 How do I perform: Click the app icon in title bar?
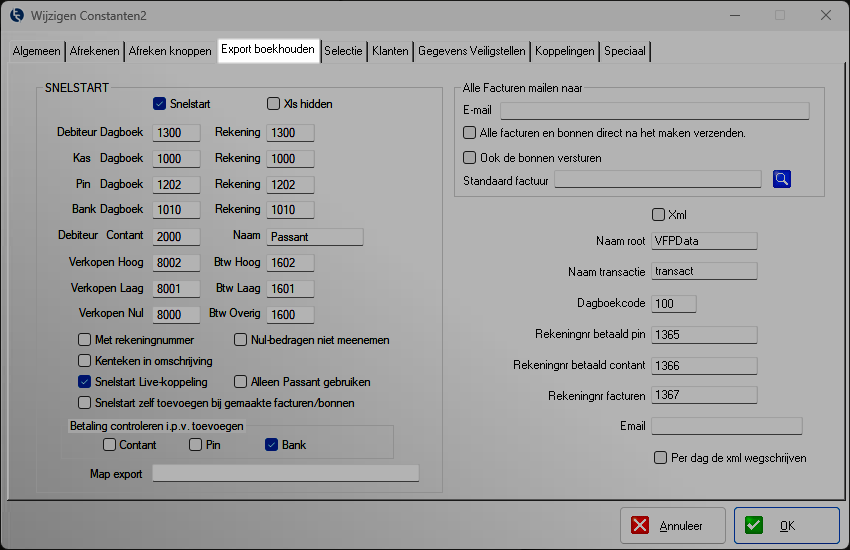pos(16,15)
